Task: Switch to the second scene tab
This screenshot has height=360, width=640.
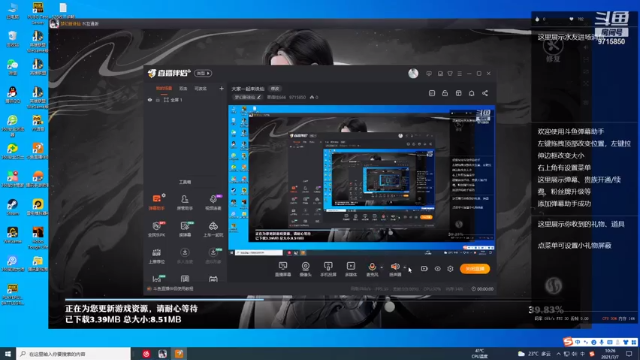Action: pyautogui.click(x=183, y=89)
